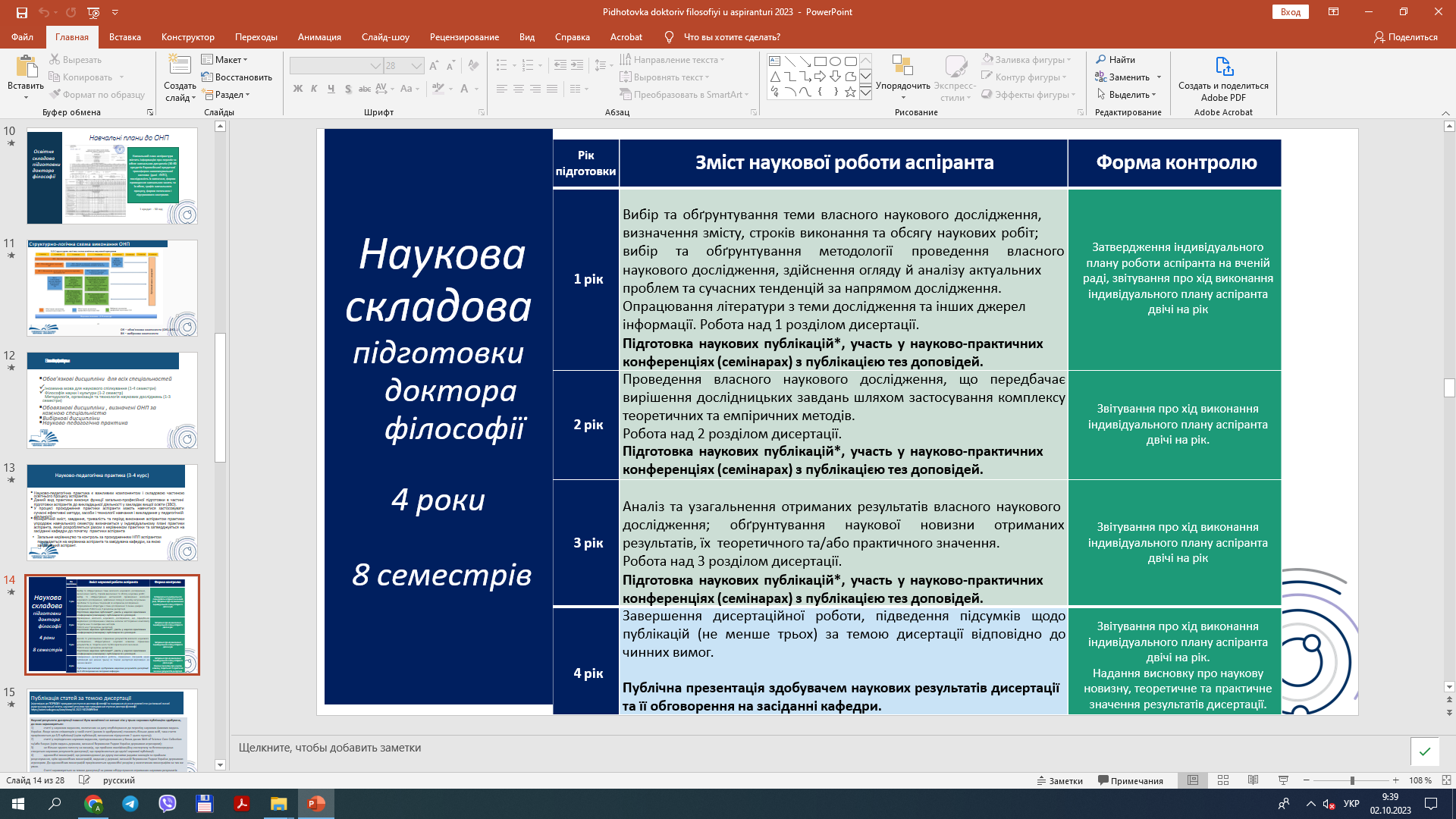Open Reading View from status bar
1456x819 pixels.
(1253, 780)
